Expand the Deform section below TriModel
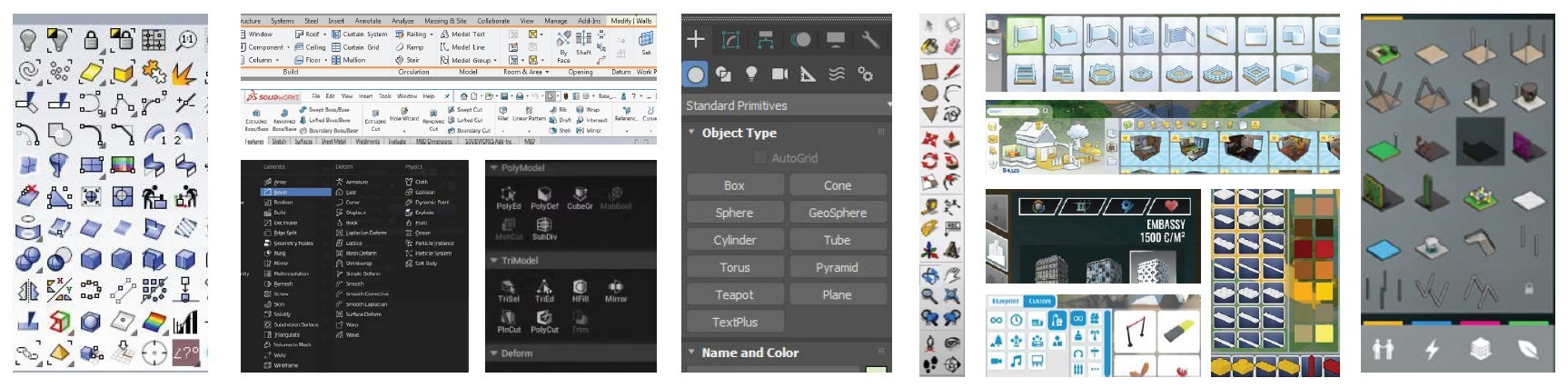Screen dimensions: 1568x388 [493, 353]
